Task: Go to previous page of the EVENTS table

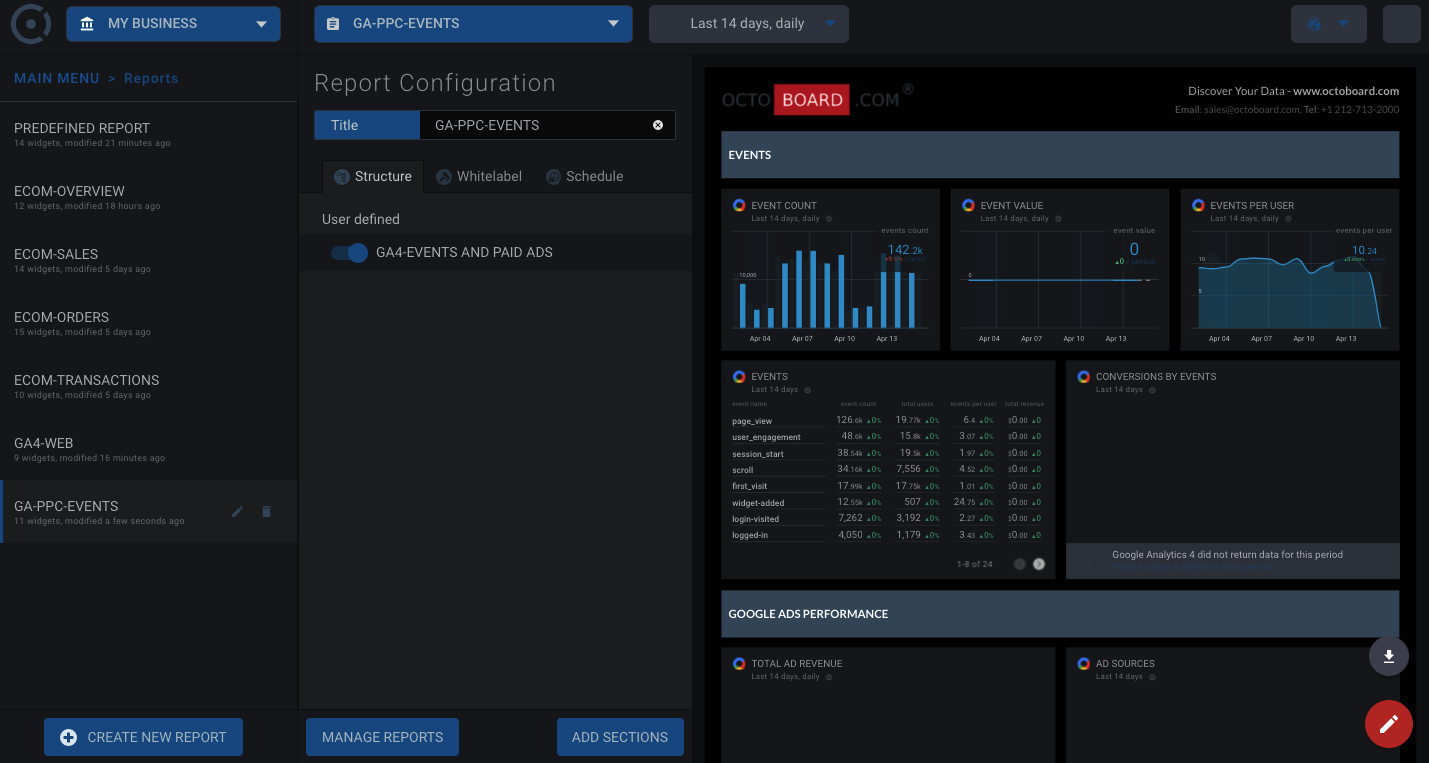Action: click(x=1020, y=564)
